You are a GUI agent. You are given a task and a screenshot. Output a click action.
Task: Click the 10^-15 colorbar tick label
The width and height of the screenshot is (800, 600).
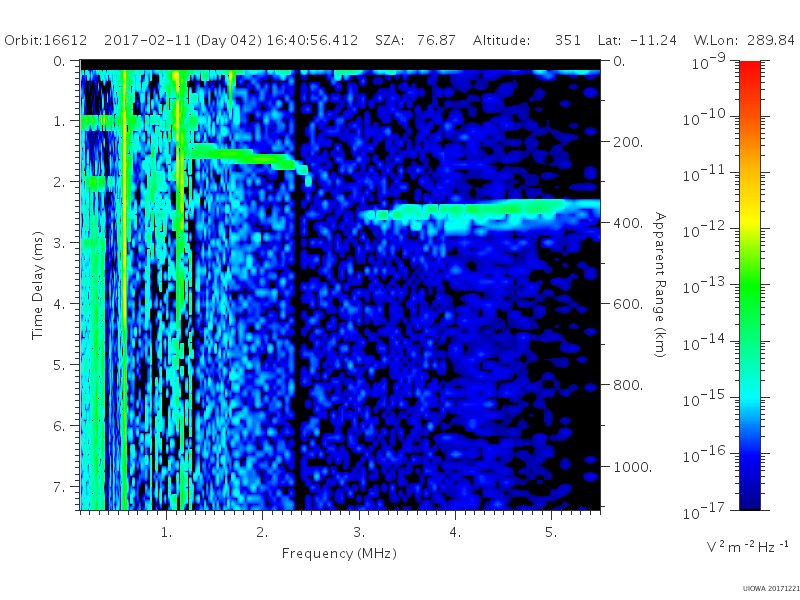704,398
